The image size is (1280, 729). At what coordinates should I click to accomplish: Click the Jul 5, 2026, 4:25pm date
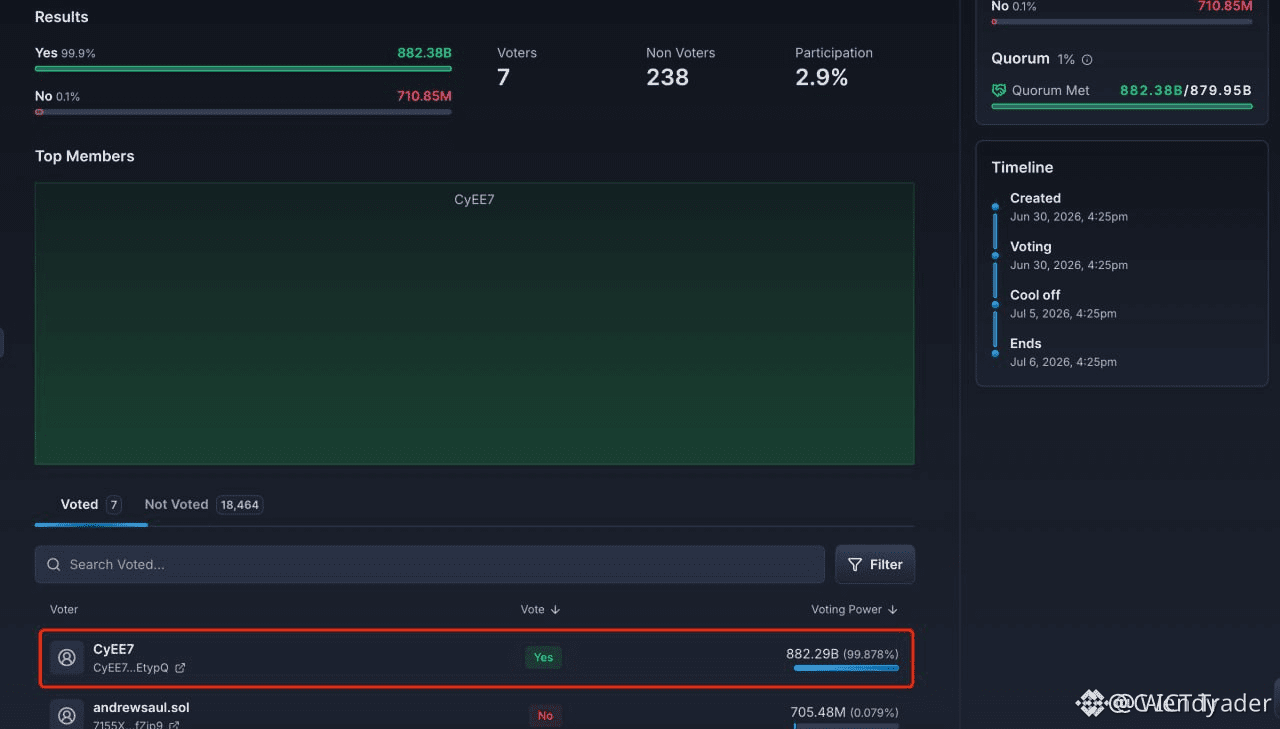[1063, 313]
